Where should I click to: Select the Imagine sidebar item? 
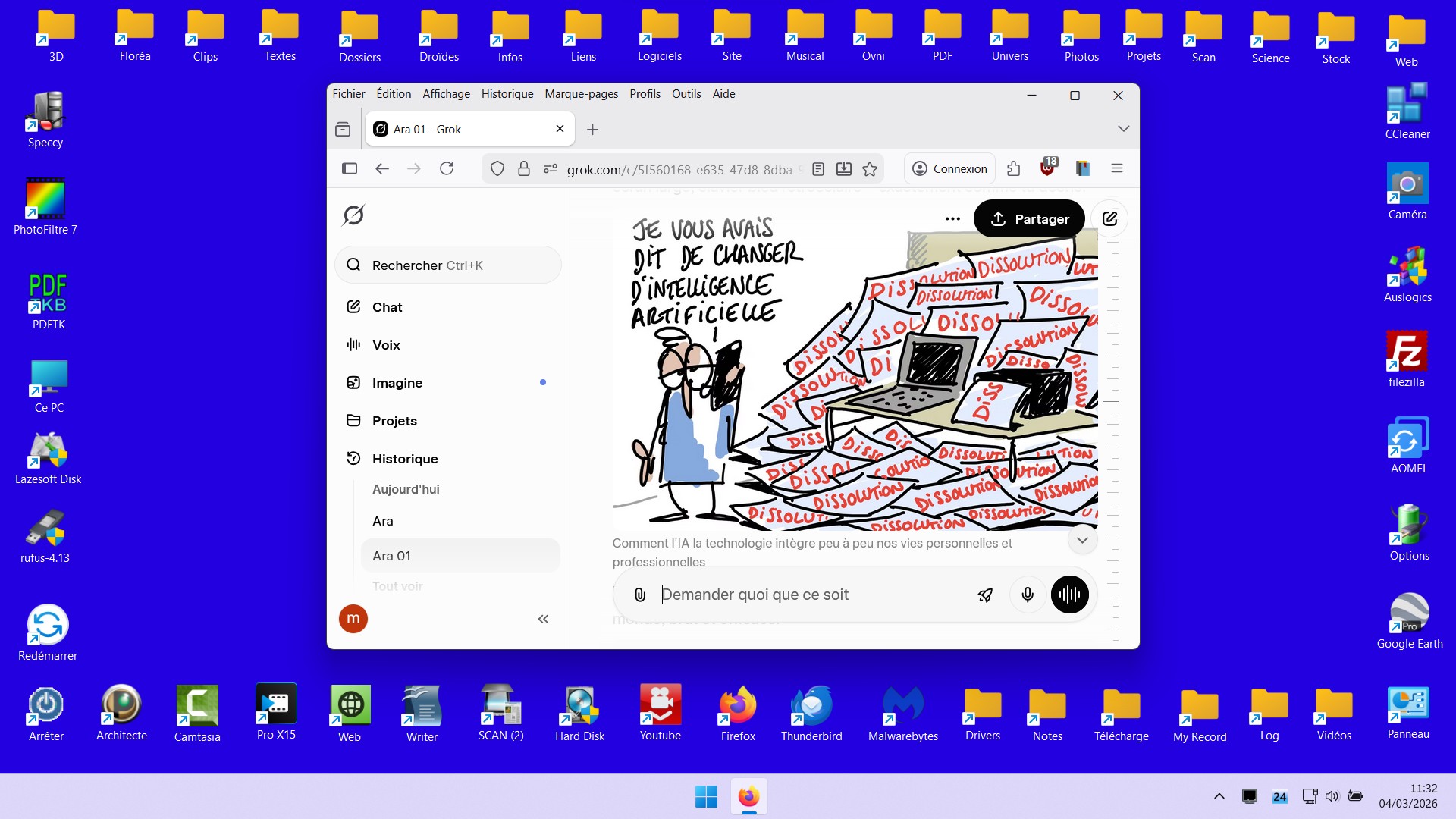(x=397, y=383)
